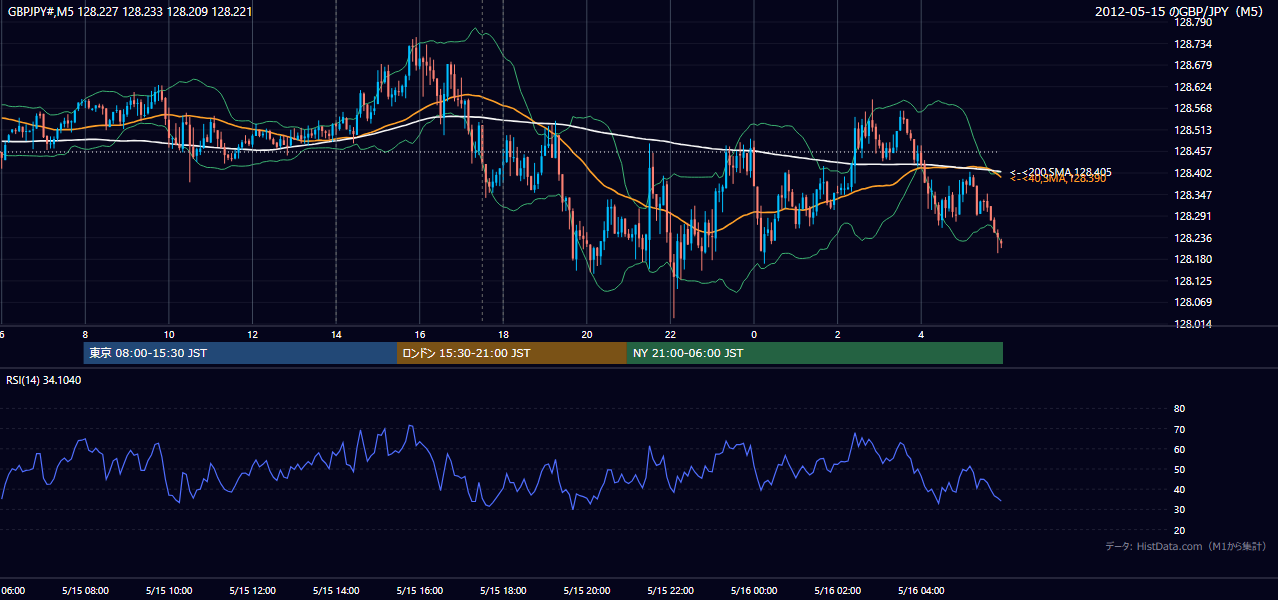
Task: Click the chart title 2012-05-15 のGBP/JPY (M5)
Action: [1181, 12]
